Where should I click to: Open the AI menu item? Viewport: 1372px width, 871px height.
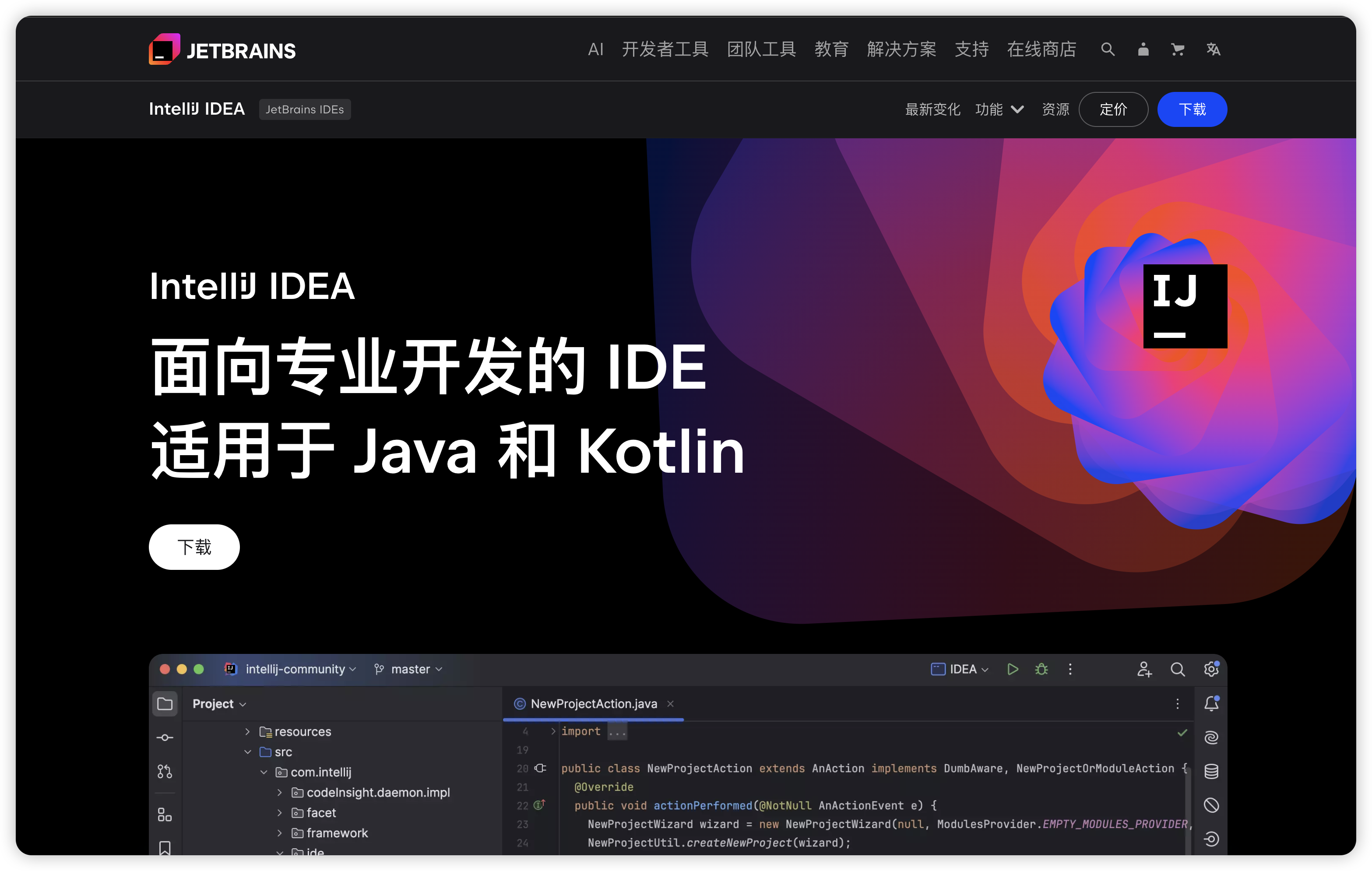(595, 49)
